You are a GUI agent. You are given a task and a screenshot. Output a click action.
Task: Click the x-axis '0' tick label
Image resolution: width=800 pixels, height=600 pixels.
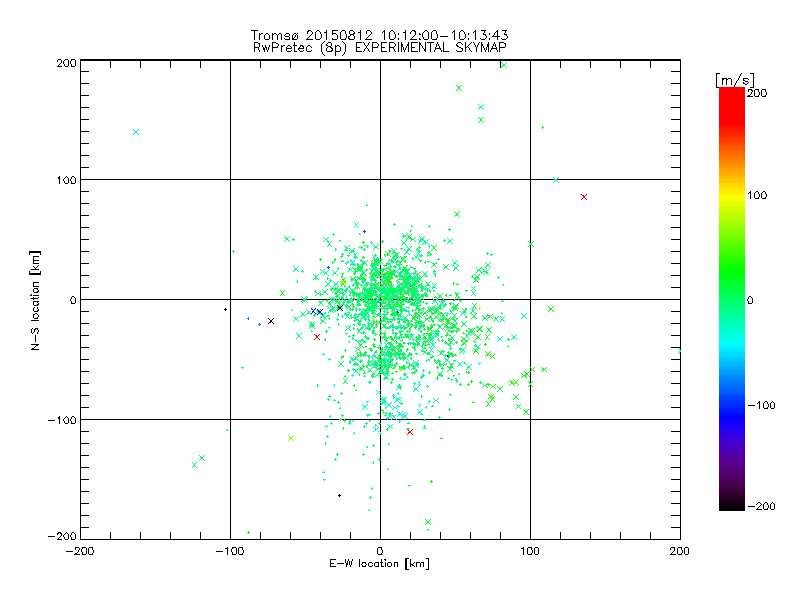[380, 551]
